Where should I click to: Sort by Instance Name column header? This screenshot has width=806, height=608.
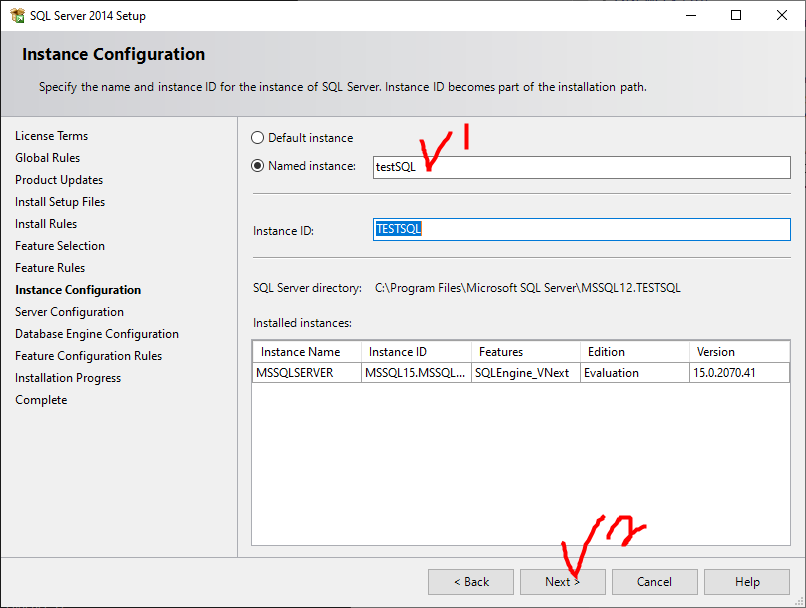(x=307, y=352)
